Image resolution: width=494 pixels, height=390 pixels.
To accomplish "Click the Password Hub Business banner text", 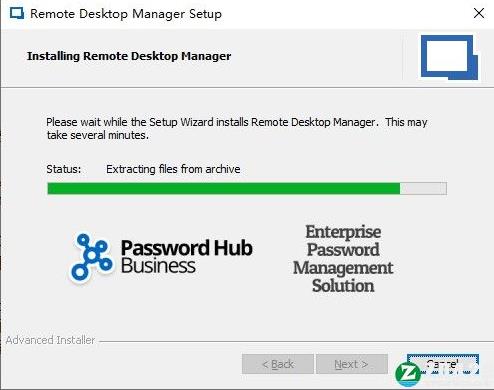I will [187, 257].
